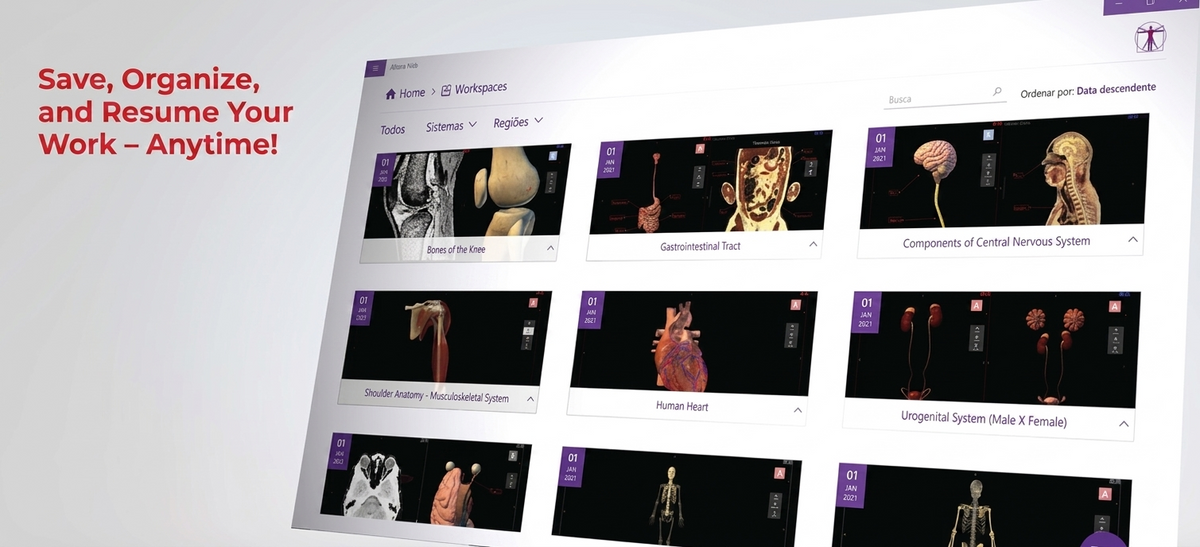Image resolution: width=1200 pixels, height=547 pixels.
Task: Click the A badge on the back-view skeleton card
Action: click(1105, 493)
